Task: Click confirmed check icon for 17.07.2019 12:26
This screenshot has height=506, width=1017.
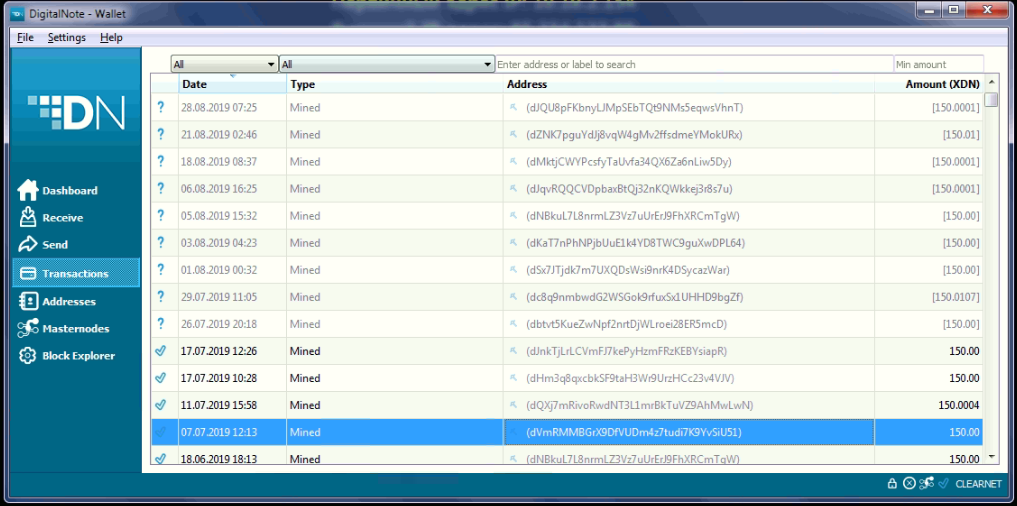Action: tap(161, 351)
